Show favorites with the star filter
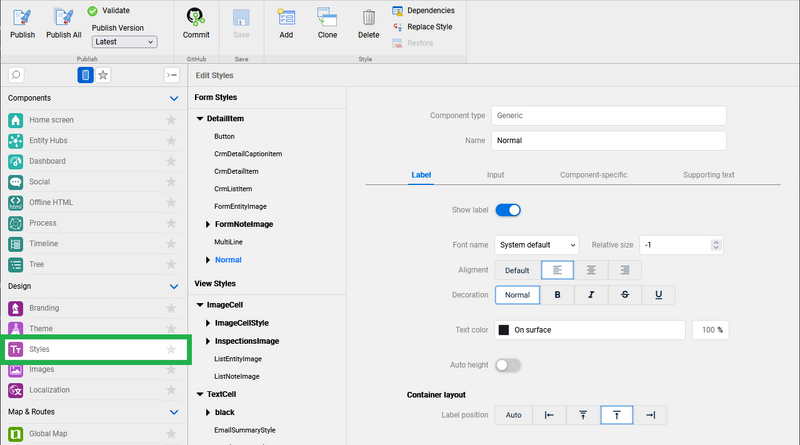The width and height of the screenshot is (800, 445). pos(103,75)
